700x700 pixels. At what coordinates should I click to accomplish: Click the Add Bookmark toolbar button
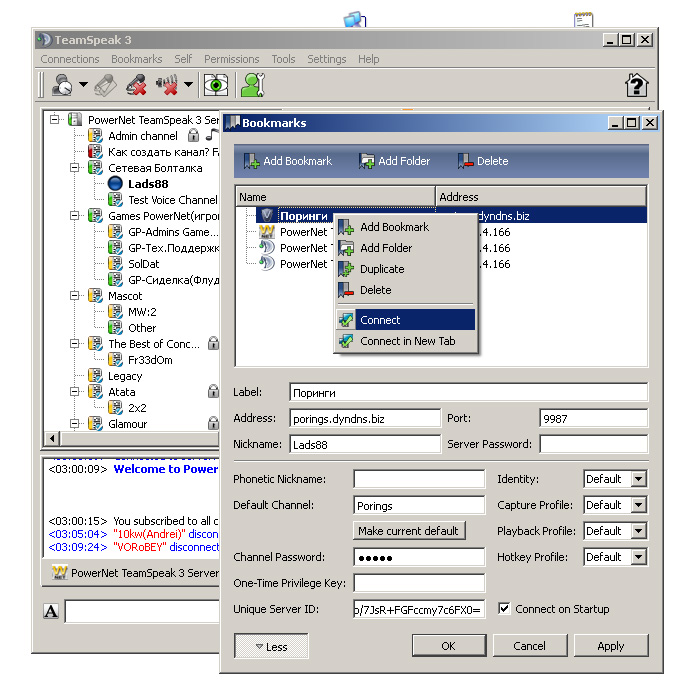click(288, 161)
